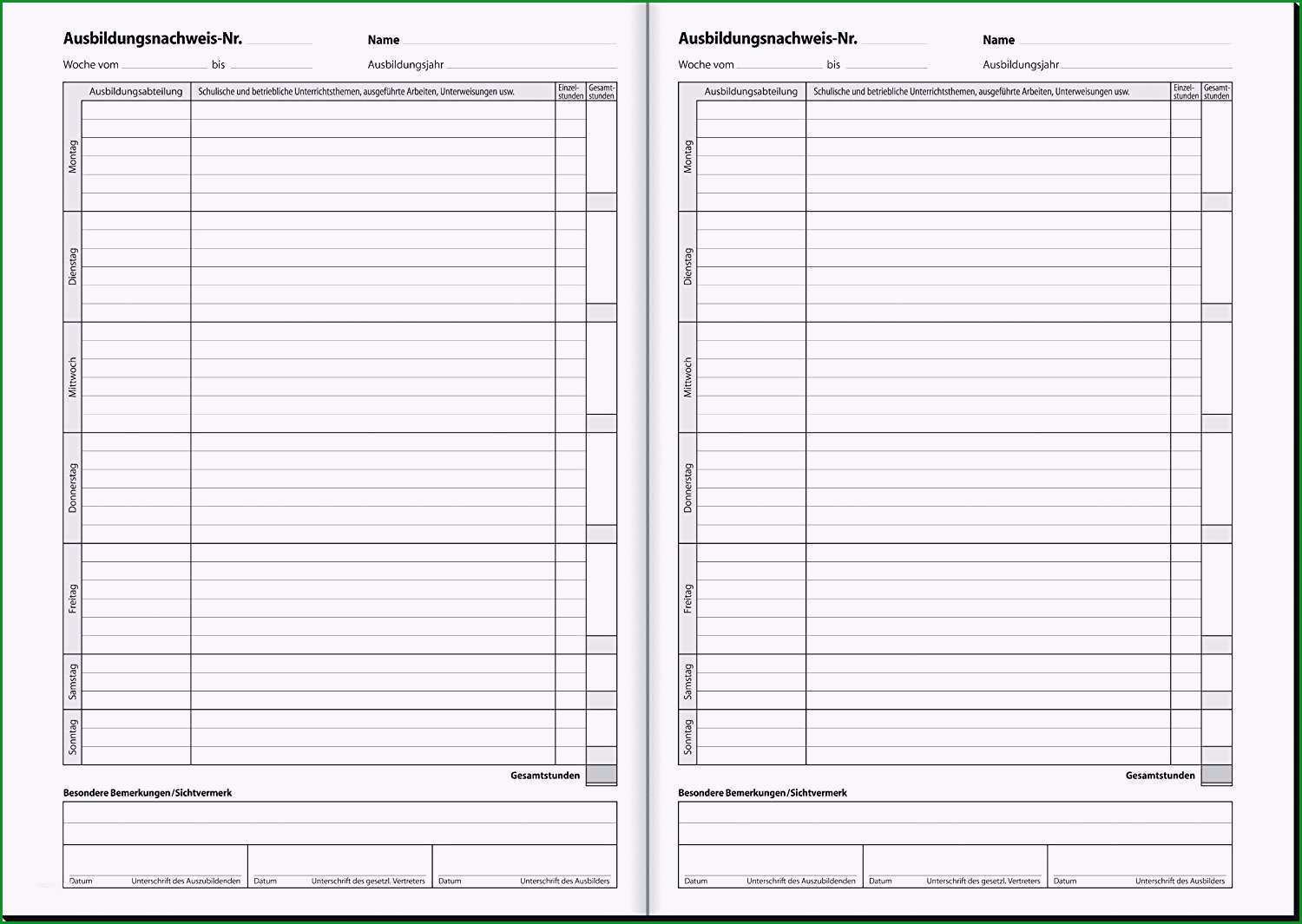Select the Donnerstag label on left page

point(72,488)
